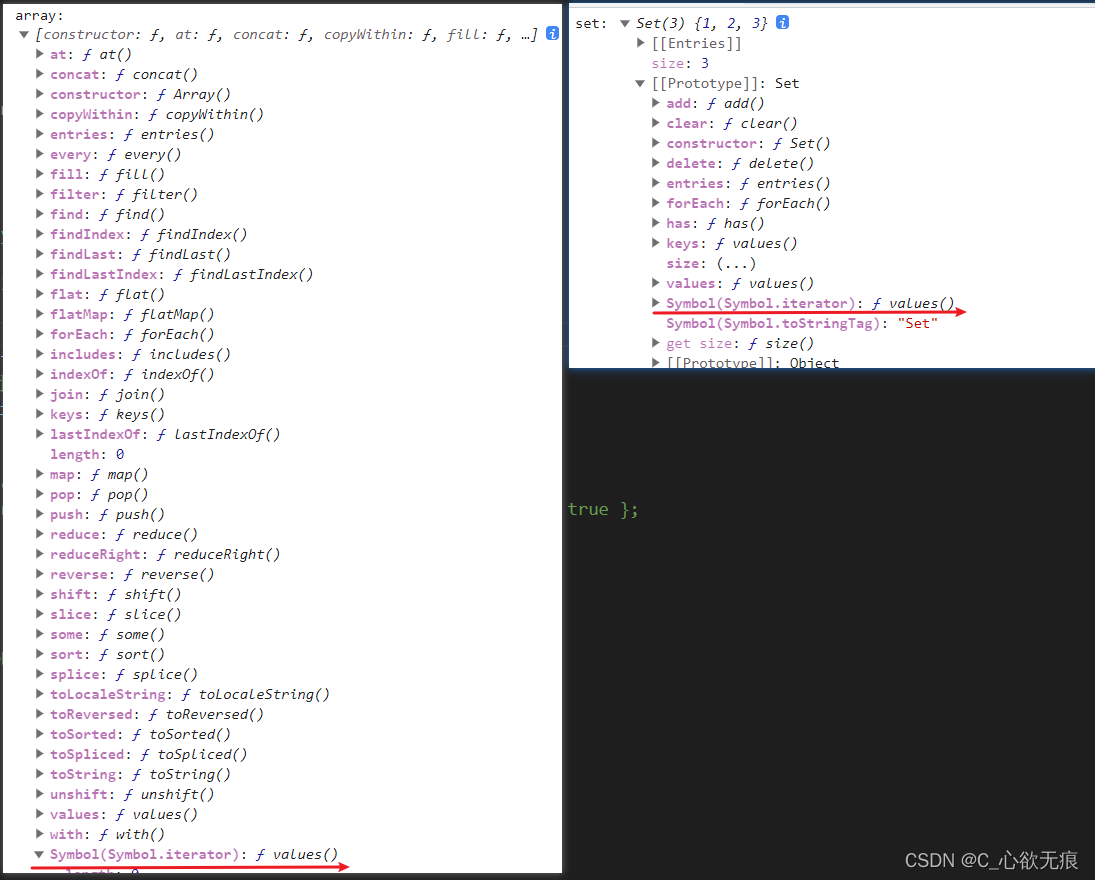Expand the array toSpliced method
Screen dimensions: 1095x880
(x=40, y=754)
